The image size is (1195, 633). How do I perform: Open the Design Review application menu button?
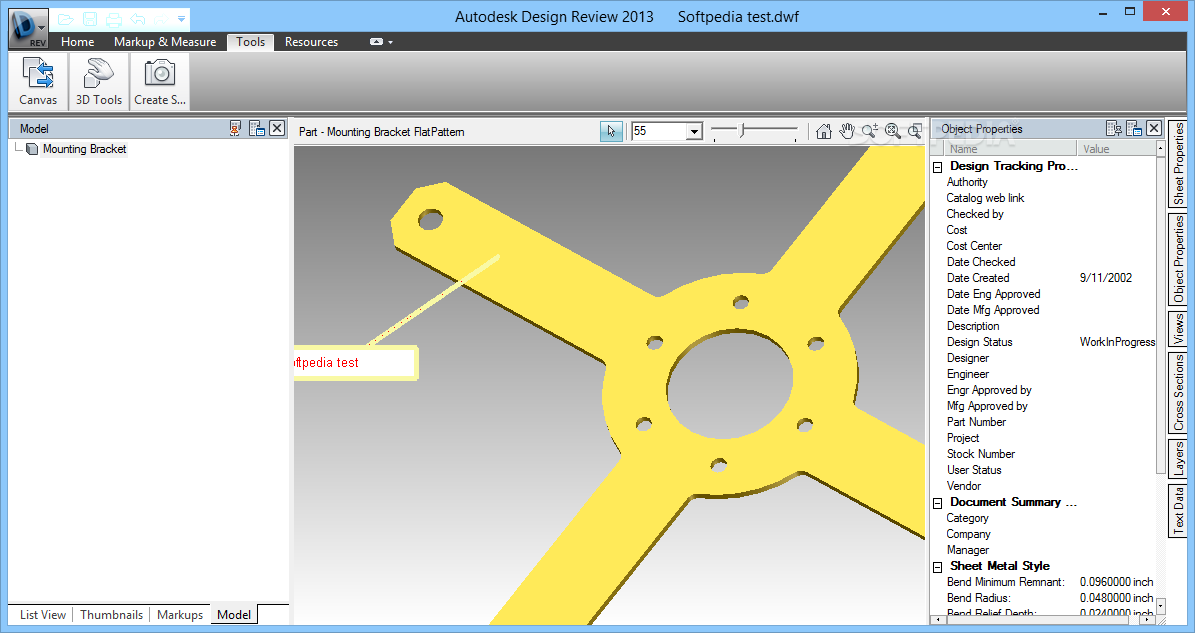(x=28, y=28)
